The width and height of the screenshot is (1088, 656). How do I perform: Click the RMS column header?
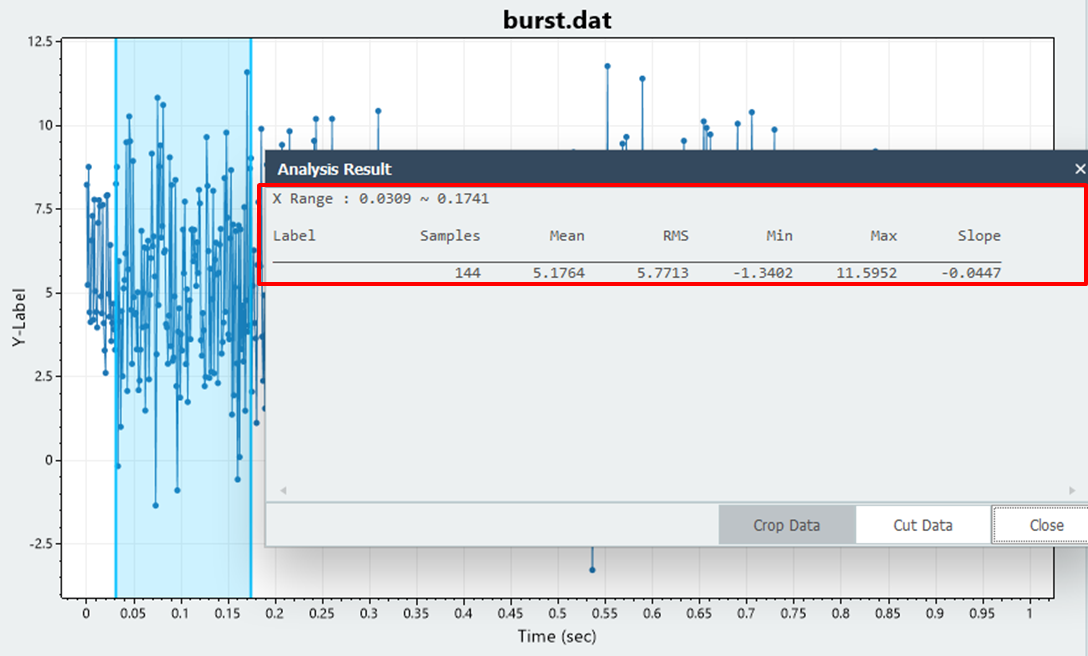675,235
